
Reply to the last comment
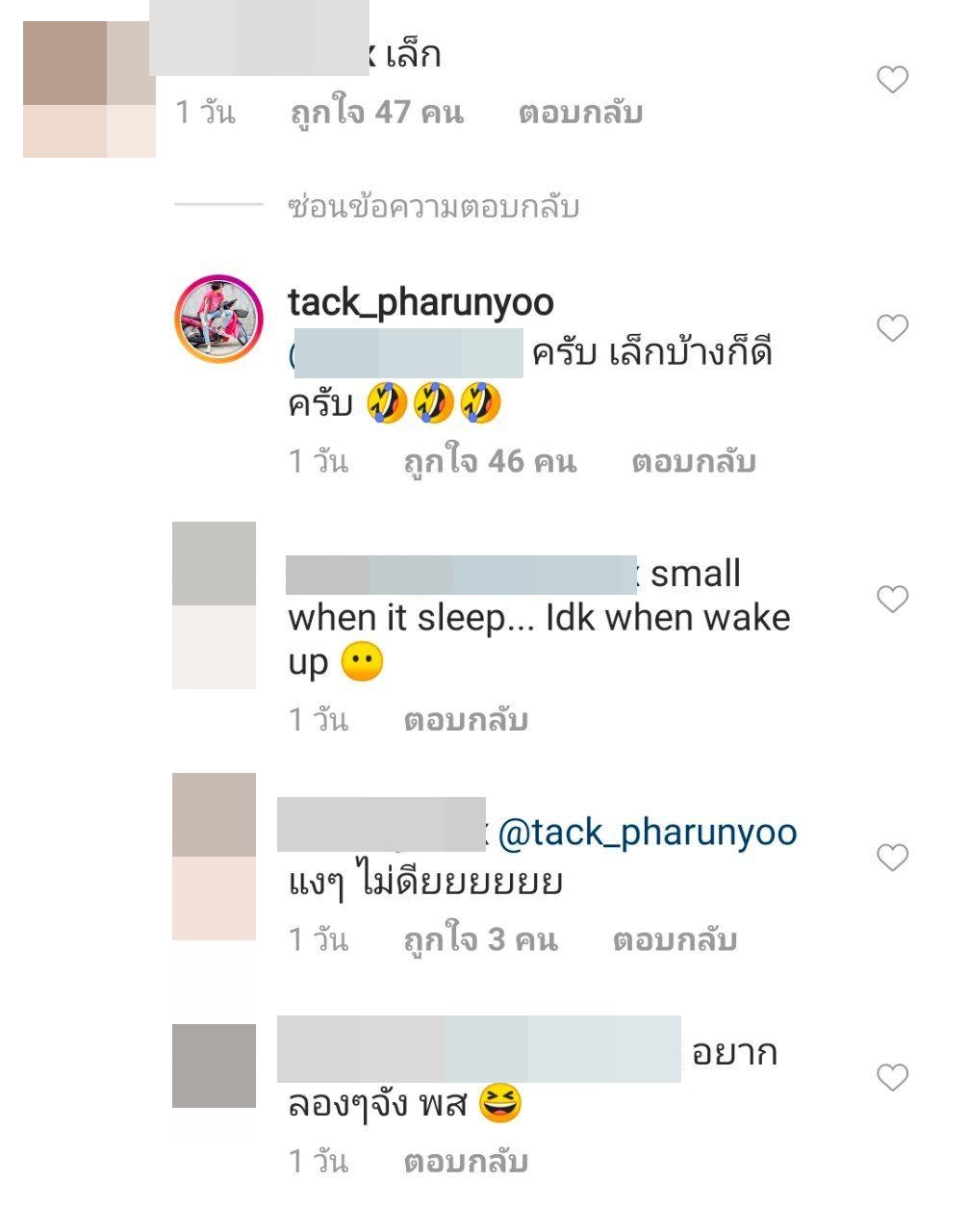click(466, 1162)
